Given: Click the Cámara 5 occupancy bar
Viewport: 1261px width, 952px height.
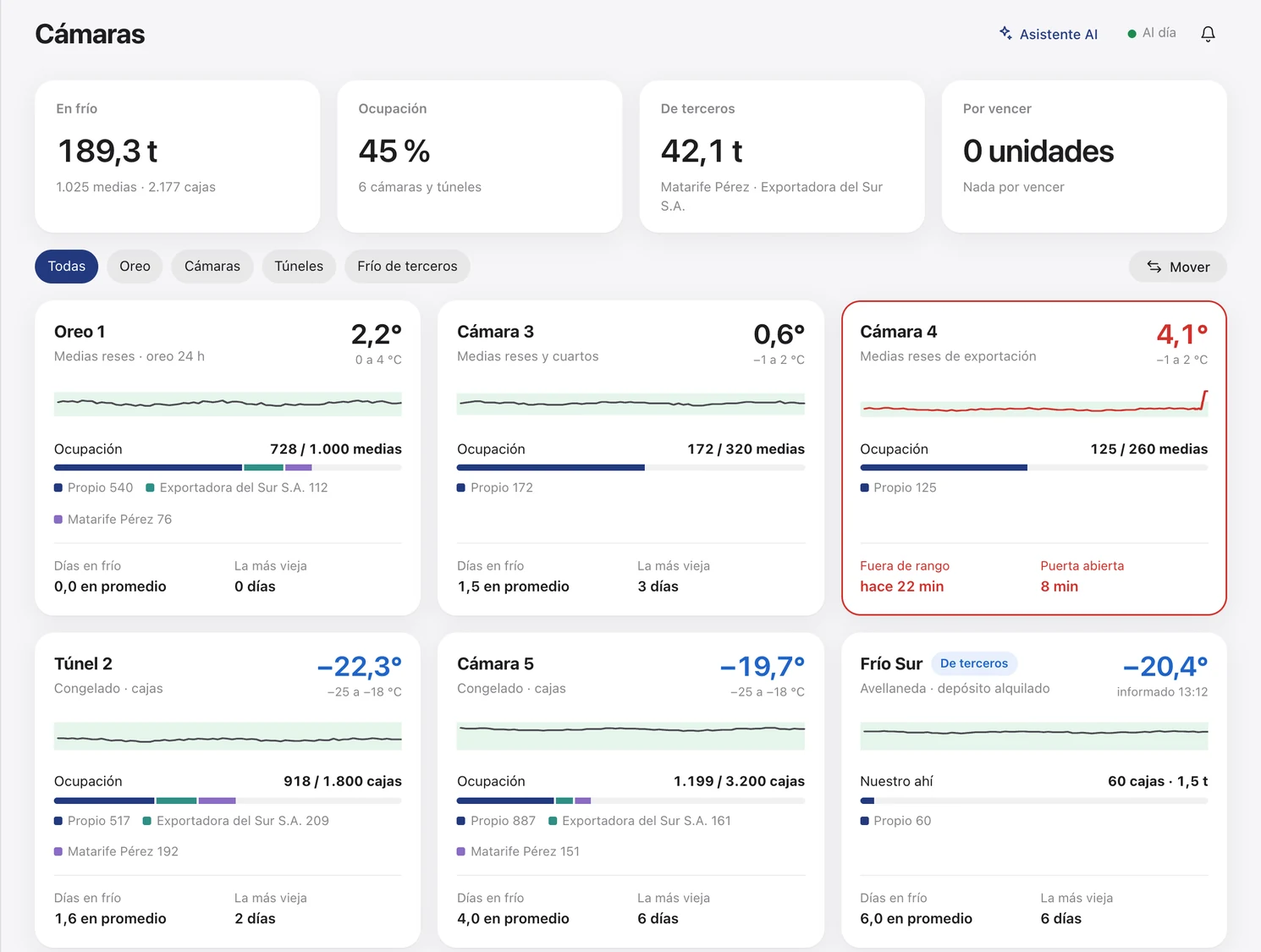Looking at the screenshot, I should (630, 800).
